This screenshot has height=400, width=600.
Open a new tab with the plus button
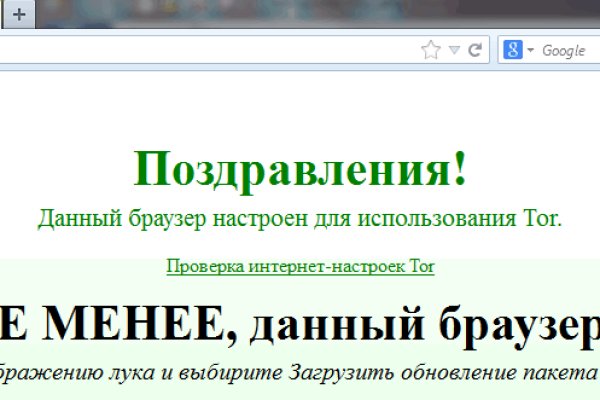click(x=20, y=15)
